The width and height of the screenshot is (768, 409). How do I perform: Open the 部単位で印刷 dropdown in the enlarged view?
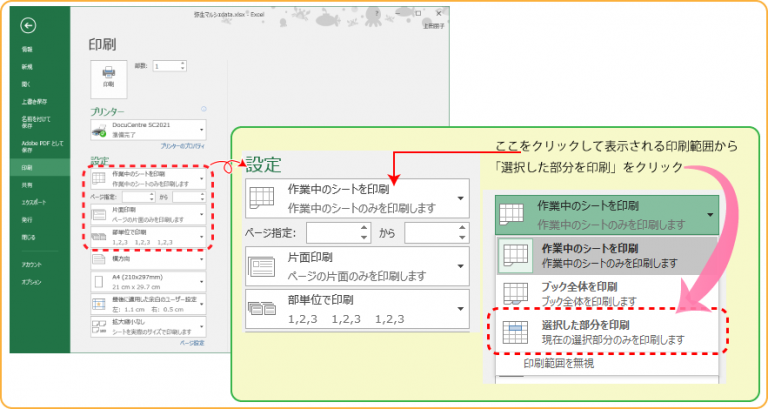point(460,309)
